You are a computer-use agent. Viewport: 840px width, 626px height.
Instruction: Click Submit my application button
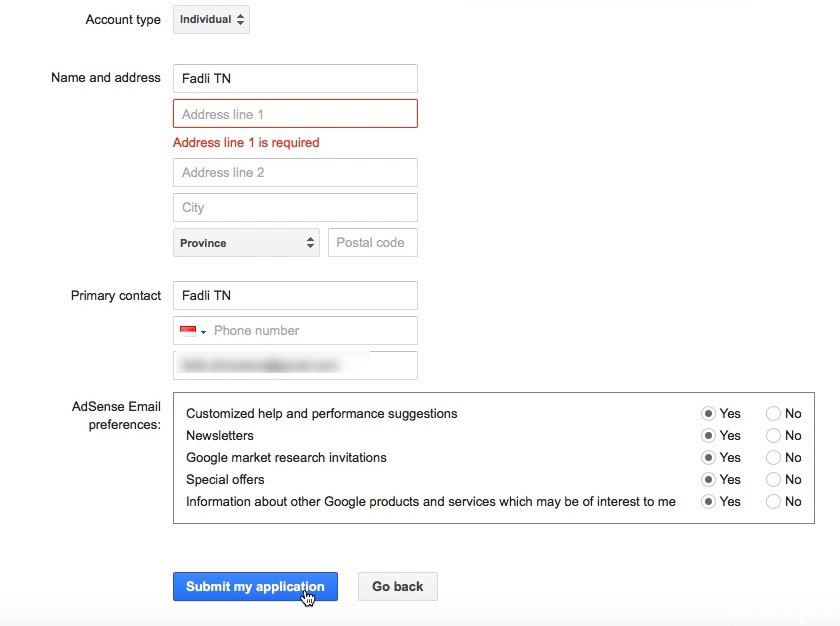[255, 587]
